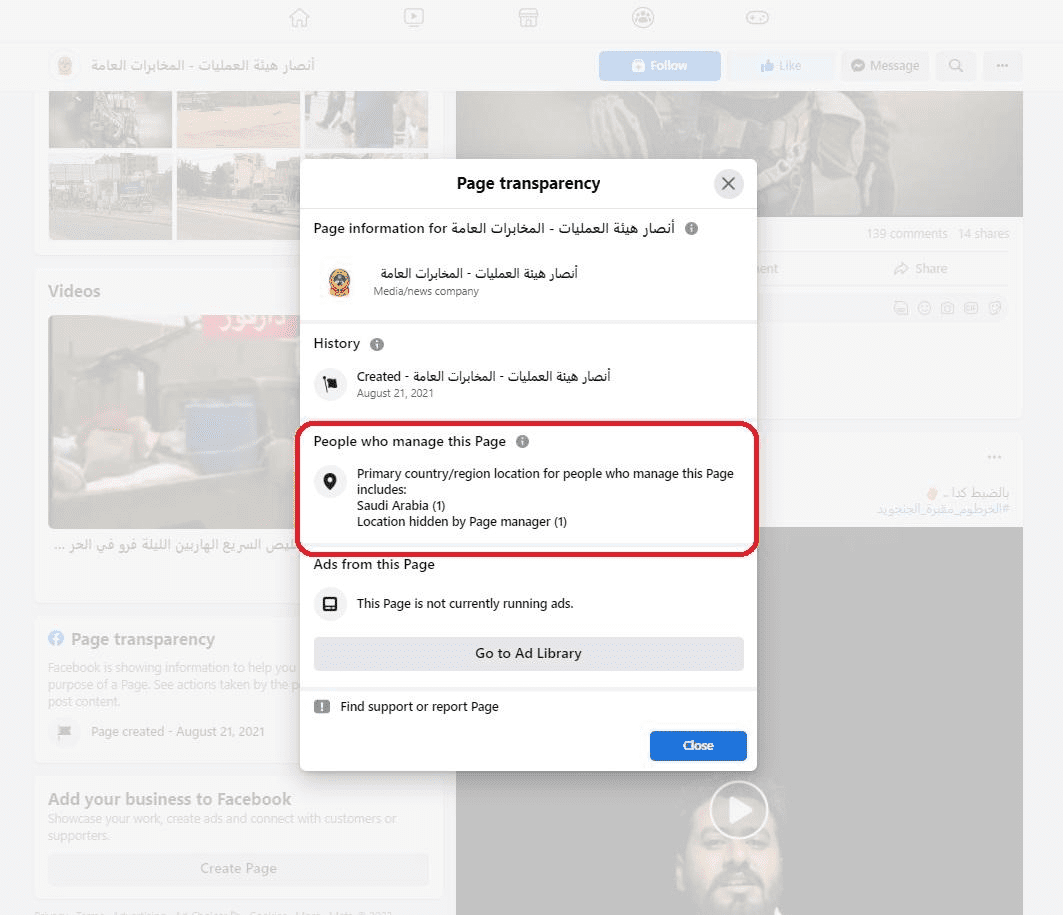Click the Follow button
This screenshot has width=1063, height=915.
[x=660, y=66]
